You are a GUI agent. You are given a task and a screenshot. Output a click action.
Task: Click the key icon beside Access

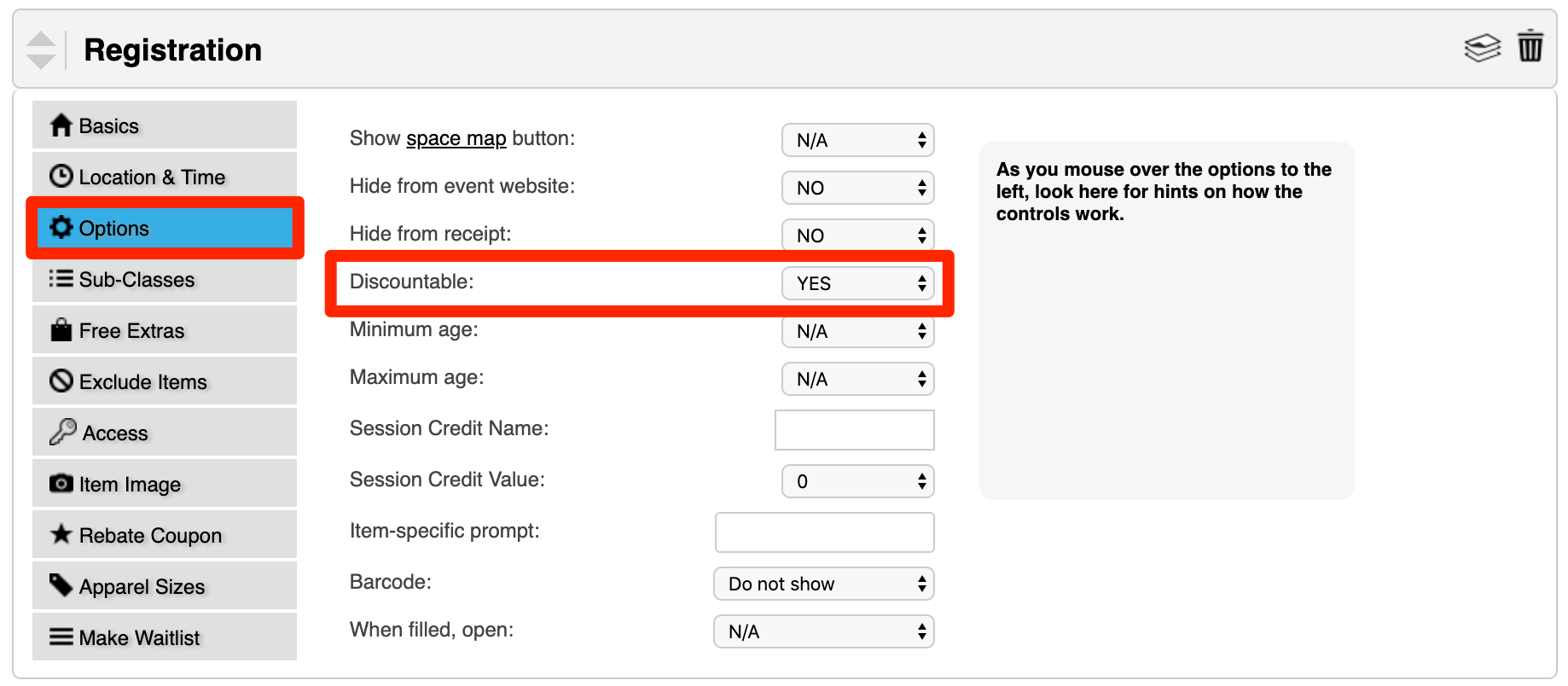point(62,432)
